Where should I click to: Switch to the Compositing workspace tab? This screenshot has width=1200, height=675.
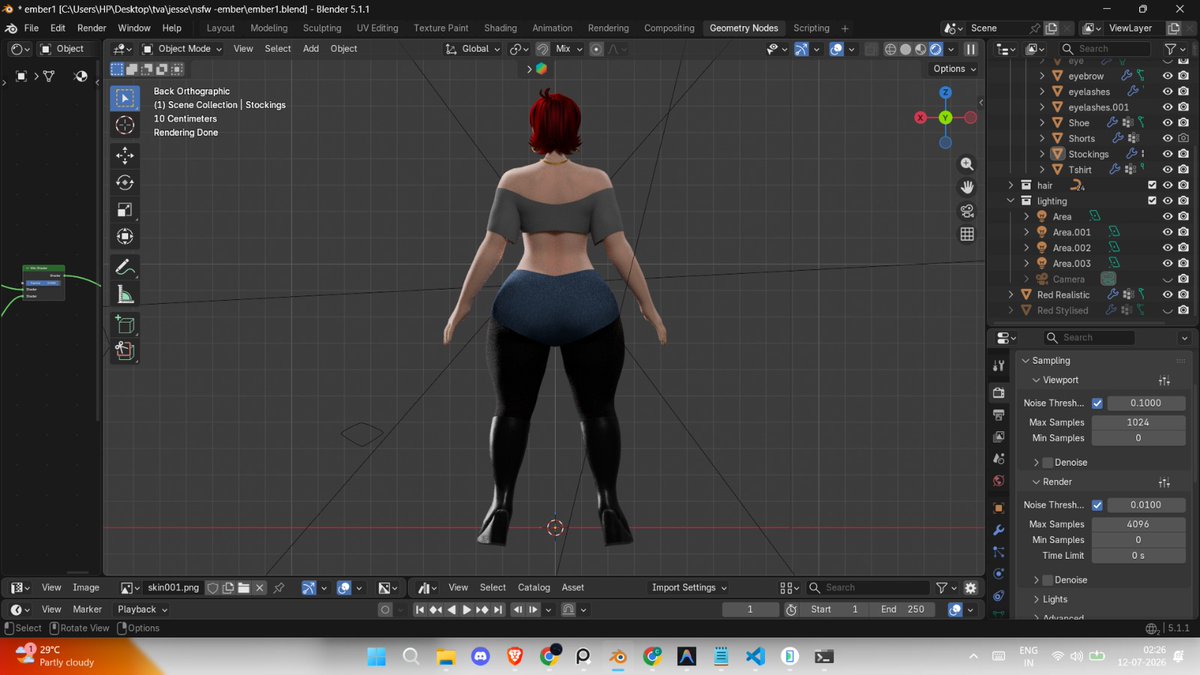(669, 28)
